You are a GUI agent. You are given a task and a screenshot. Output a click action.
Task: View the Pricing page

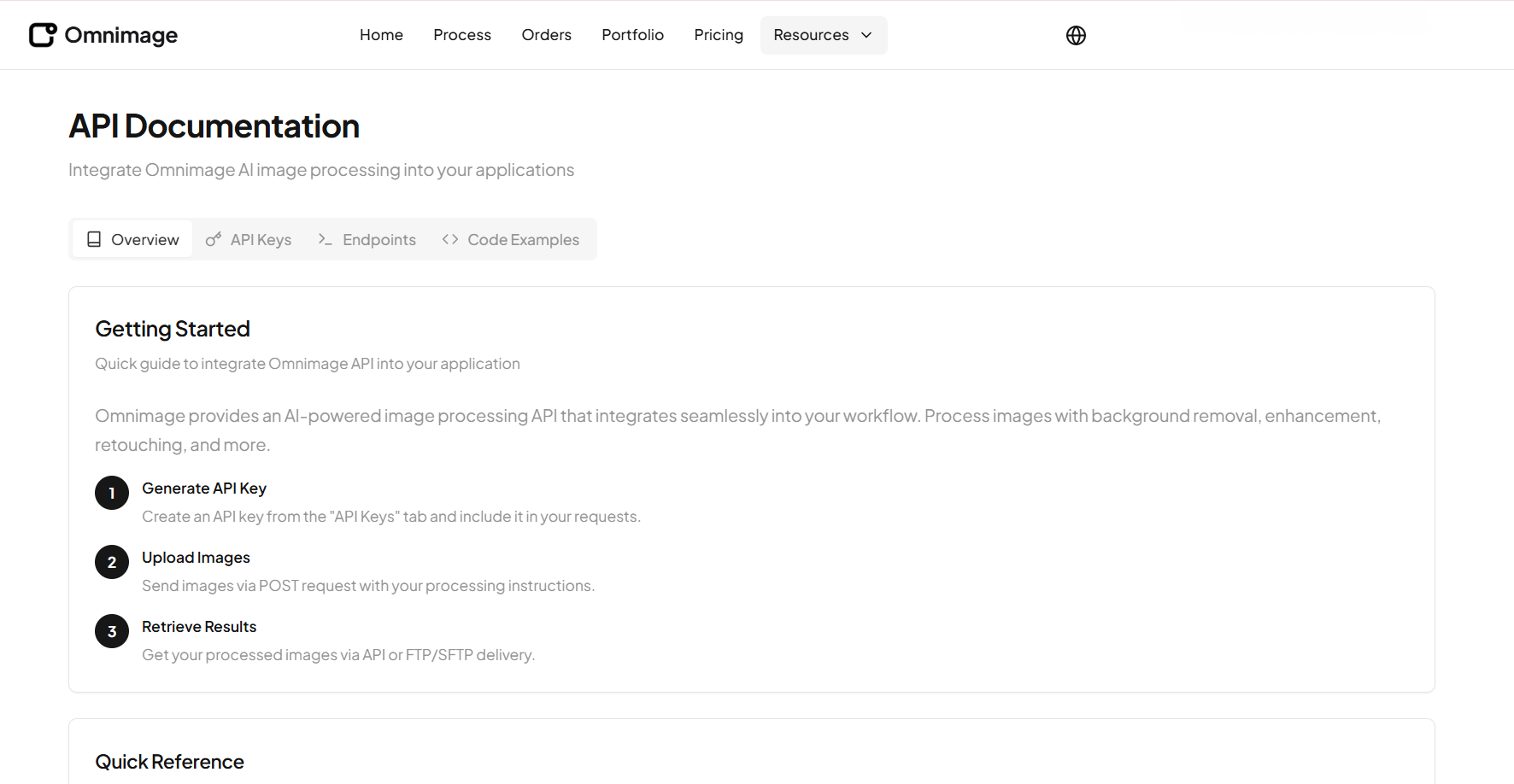[x=719, y=35]
